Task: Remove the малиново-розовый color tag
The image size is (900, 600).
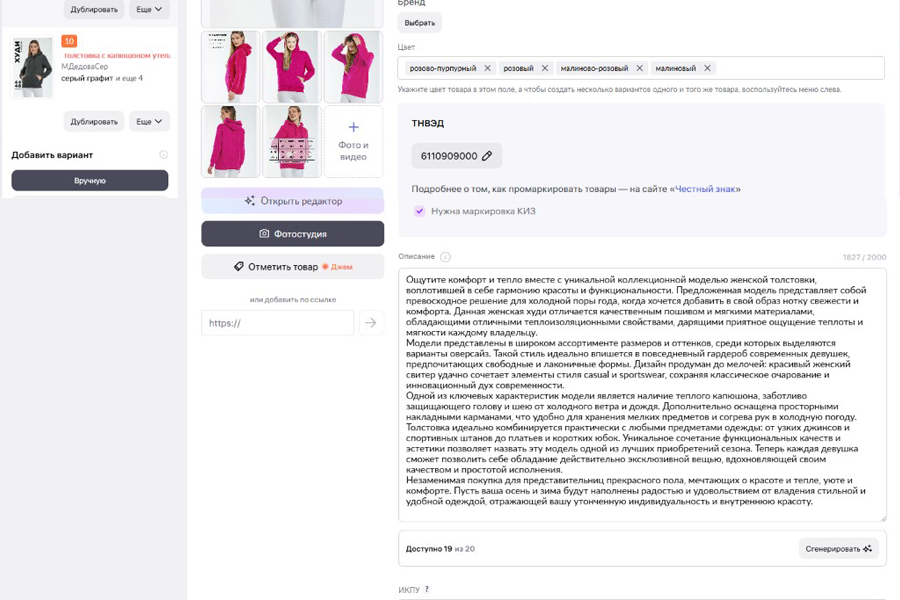Action: [x=639, y=68]
